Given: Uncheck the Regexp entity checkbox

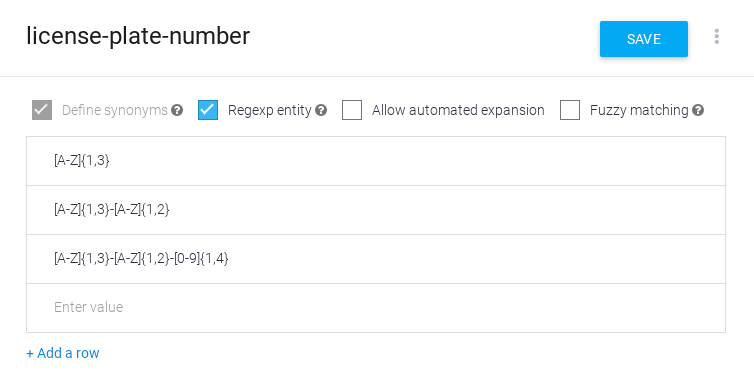Looking at the screenshot, I should point(208,110).
